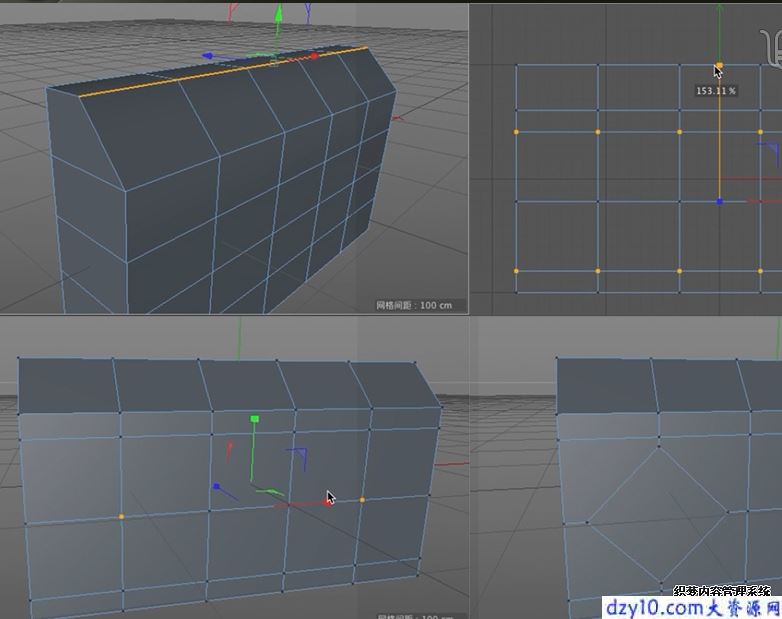Select the orange point on the right of the bottom-left mesh
Image resolution: width=782 pixels, height=619 pixels.
tap(362, 500)
